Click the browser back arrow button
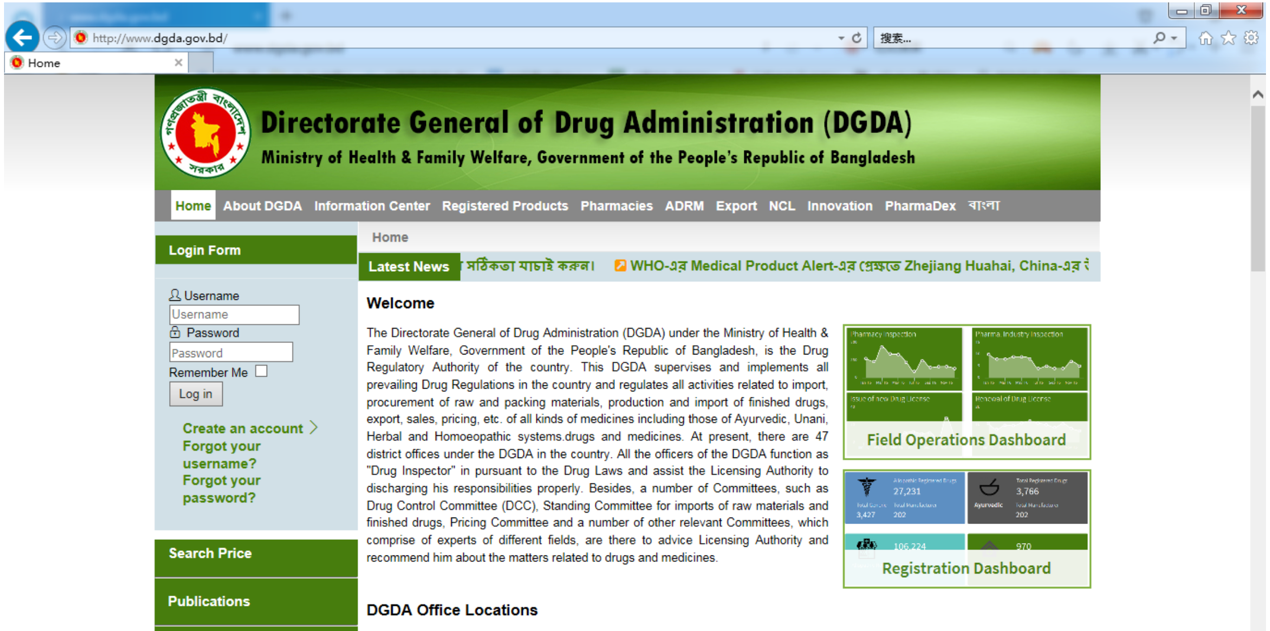 coord(22,38)
